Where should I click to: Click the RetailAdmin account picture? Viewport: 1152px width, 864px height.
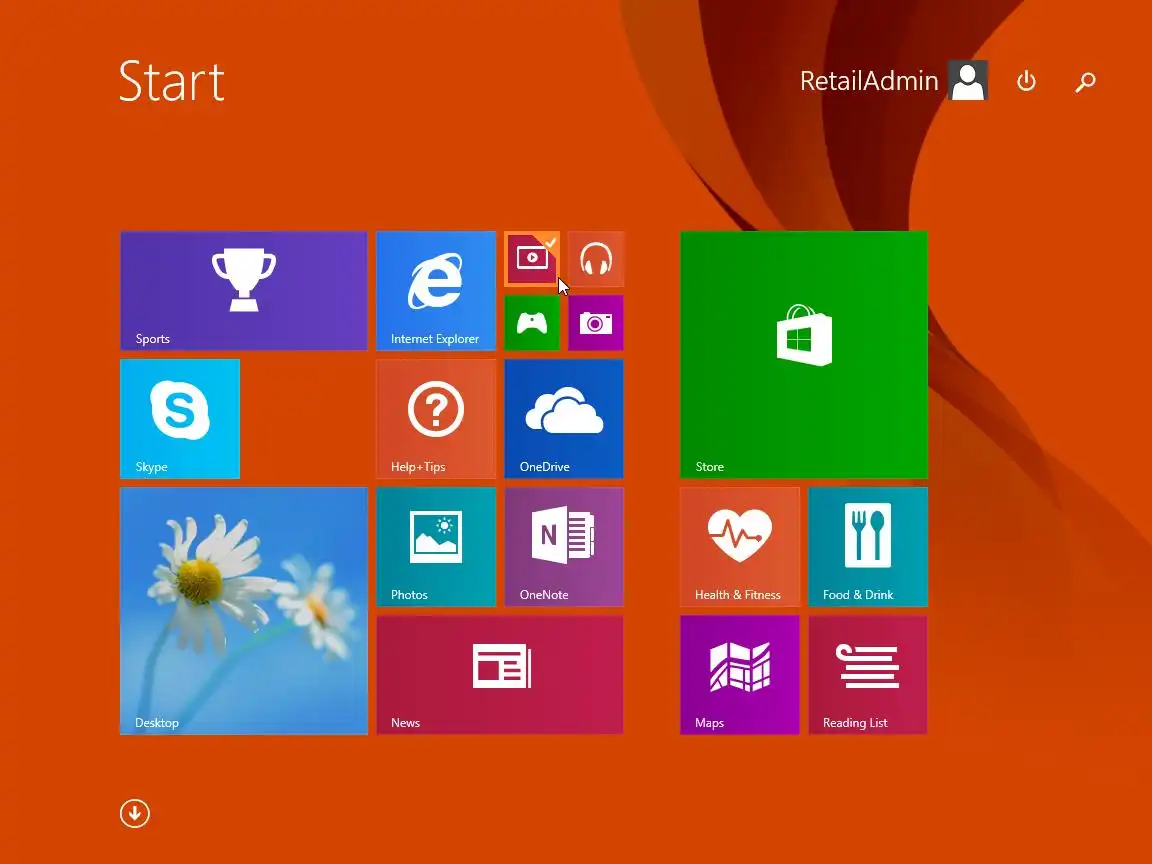(x=968, y=80)
